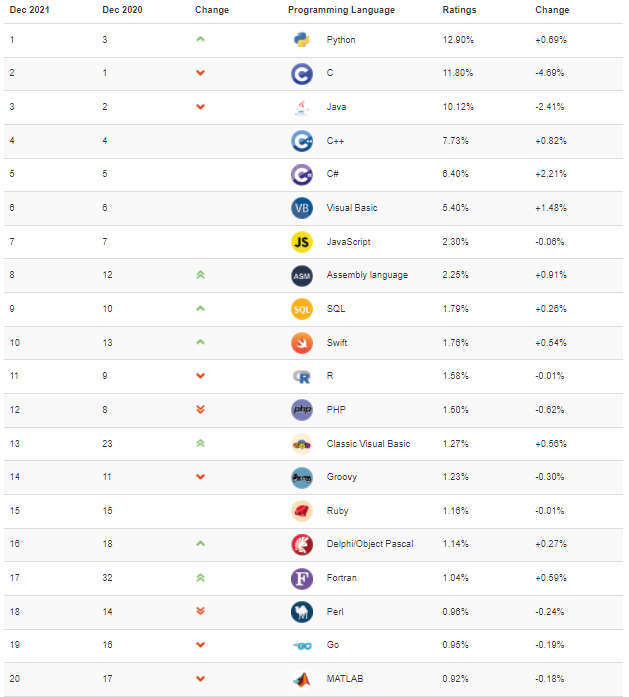Screen dimensions: 629x697
Task: Click the Visual Basic language name
Action: [352, 208]
